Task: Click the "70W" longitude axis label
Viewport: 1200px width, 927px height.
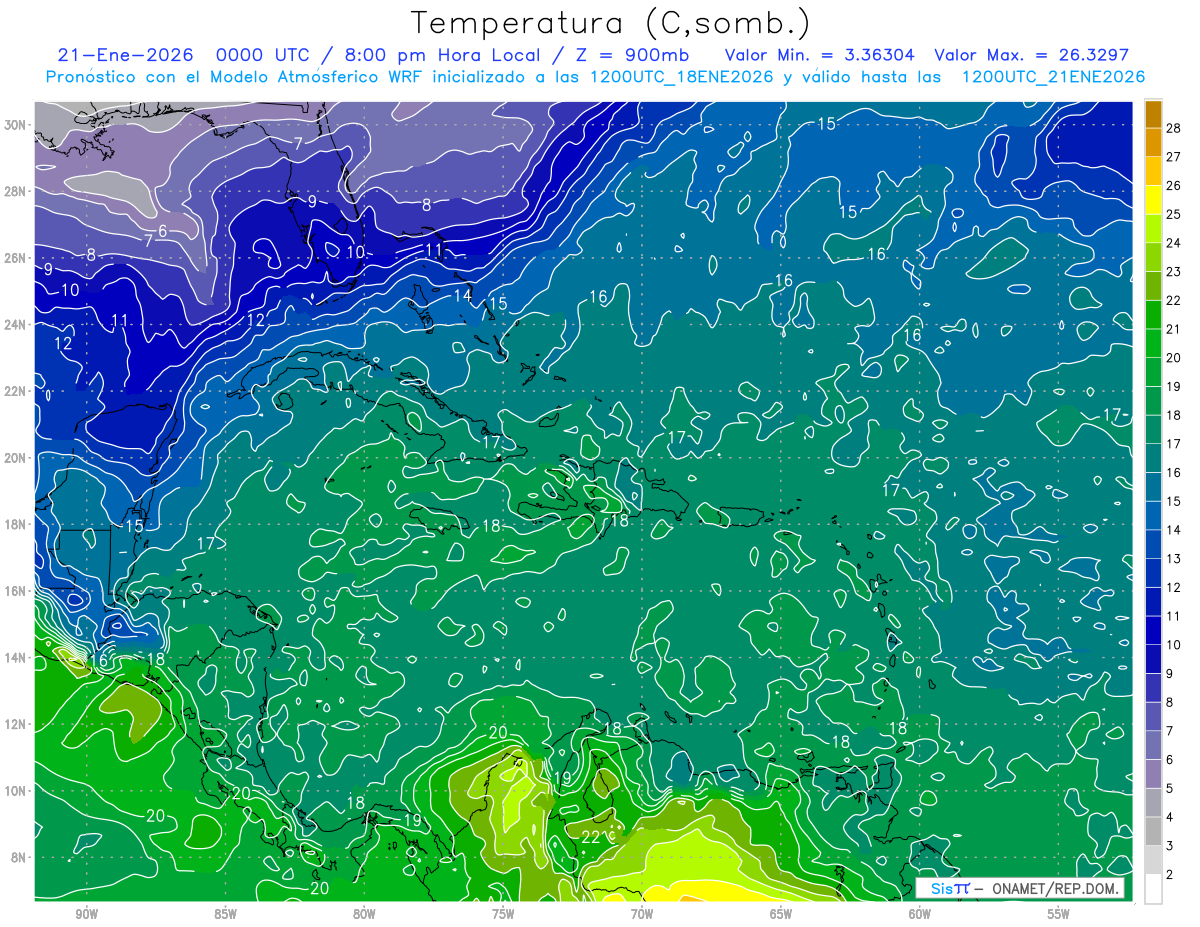Action: (x=642, y=914)
